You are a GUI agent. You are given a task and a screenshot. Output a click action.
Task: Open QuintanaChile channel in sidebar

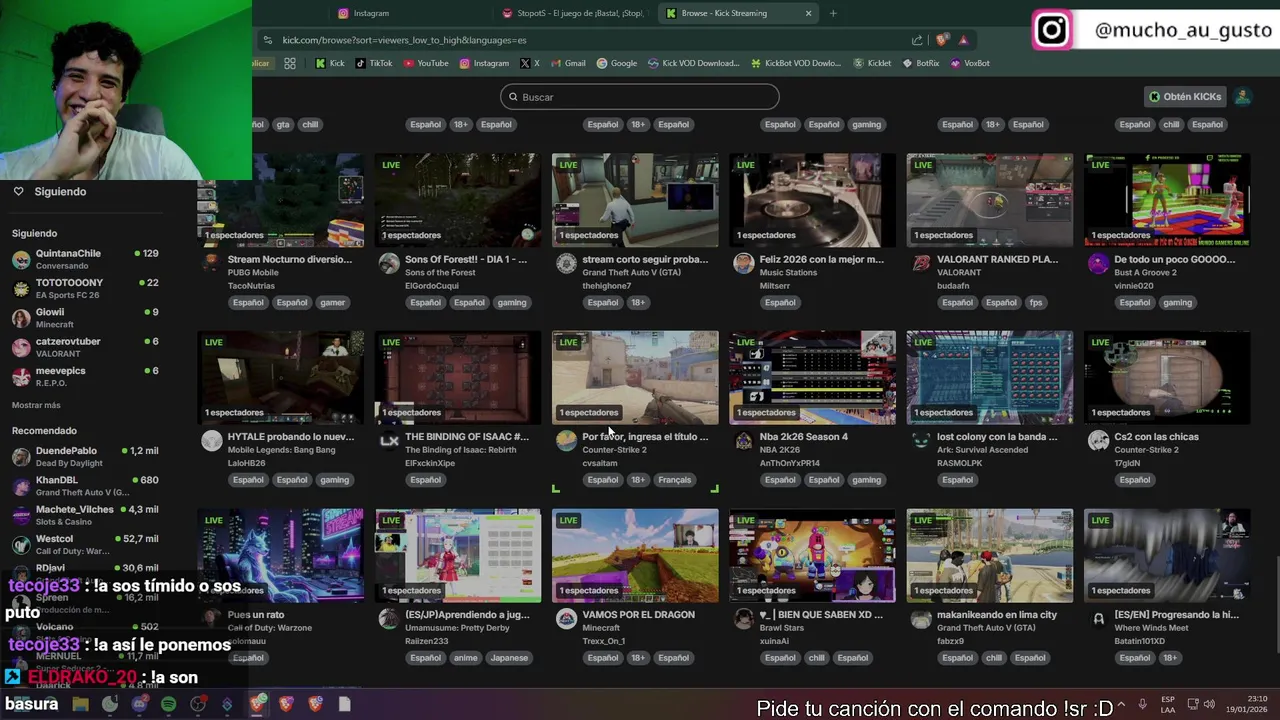tap(85, 259)
